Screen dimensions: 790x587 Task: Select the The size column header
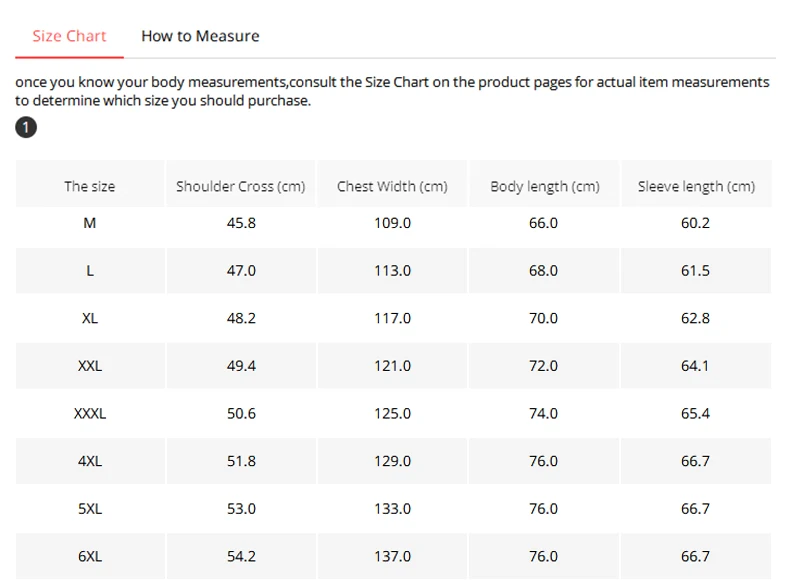(90, 186)
